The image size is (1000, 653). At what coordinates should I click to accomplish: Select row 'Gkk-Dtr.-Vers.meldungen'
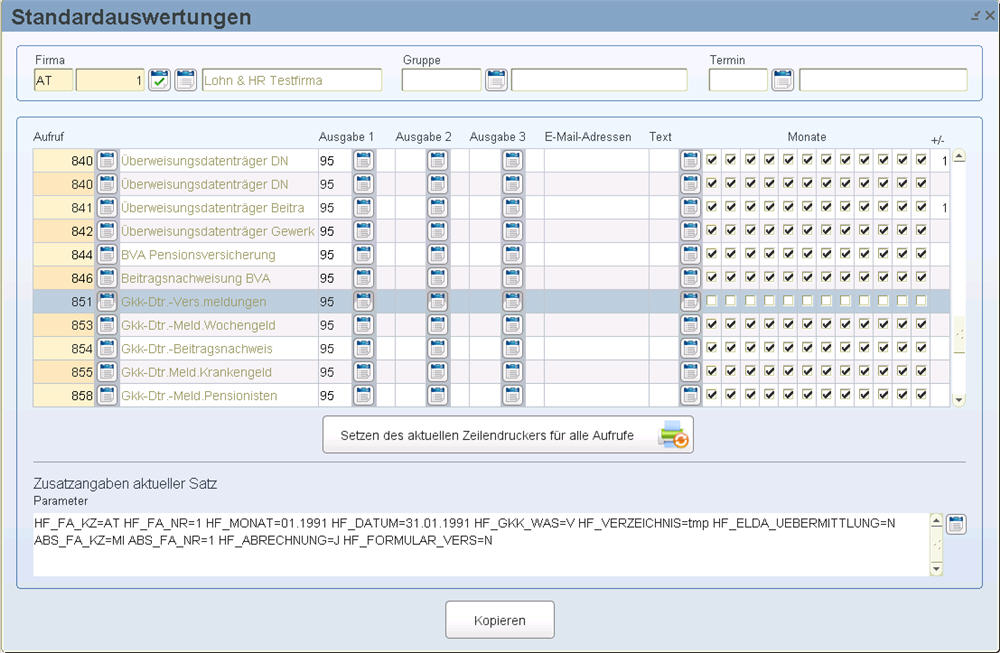click(x=491, y=301)
